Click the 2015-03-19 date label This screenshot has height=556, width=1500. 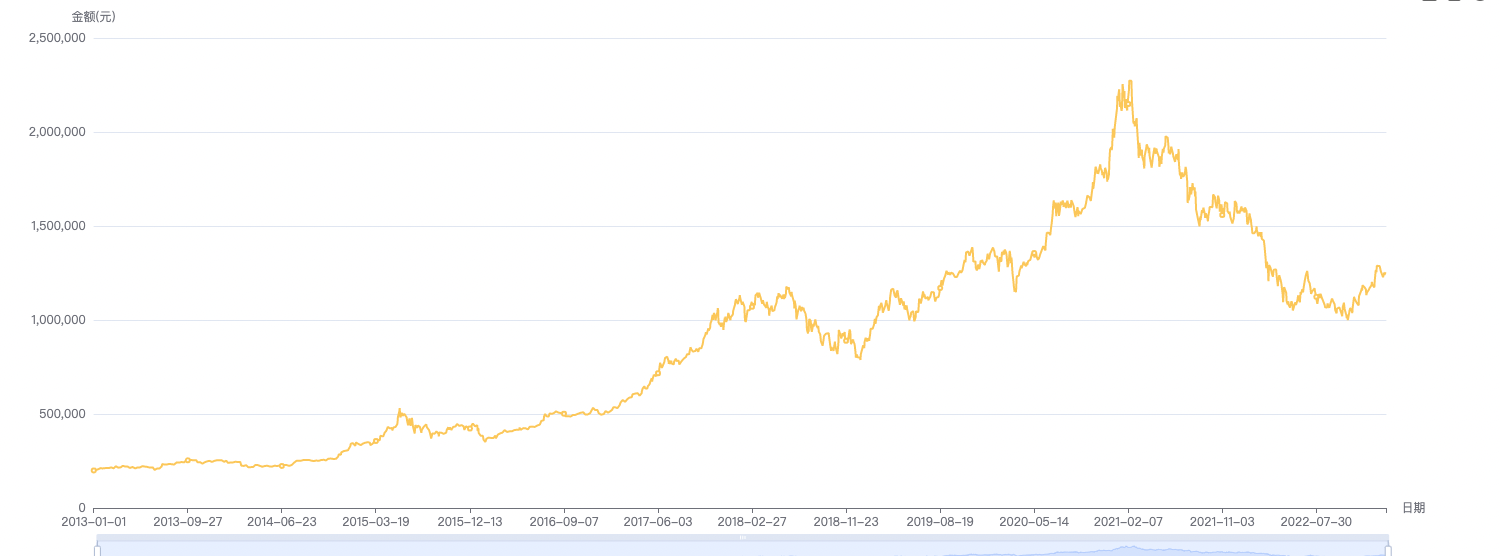[376, 522]
